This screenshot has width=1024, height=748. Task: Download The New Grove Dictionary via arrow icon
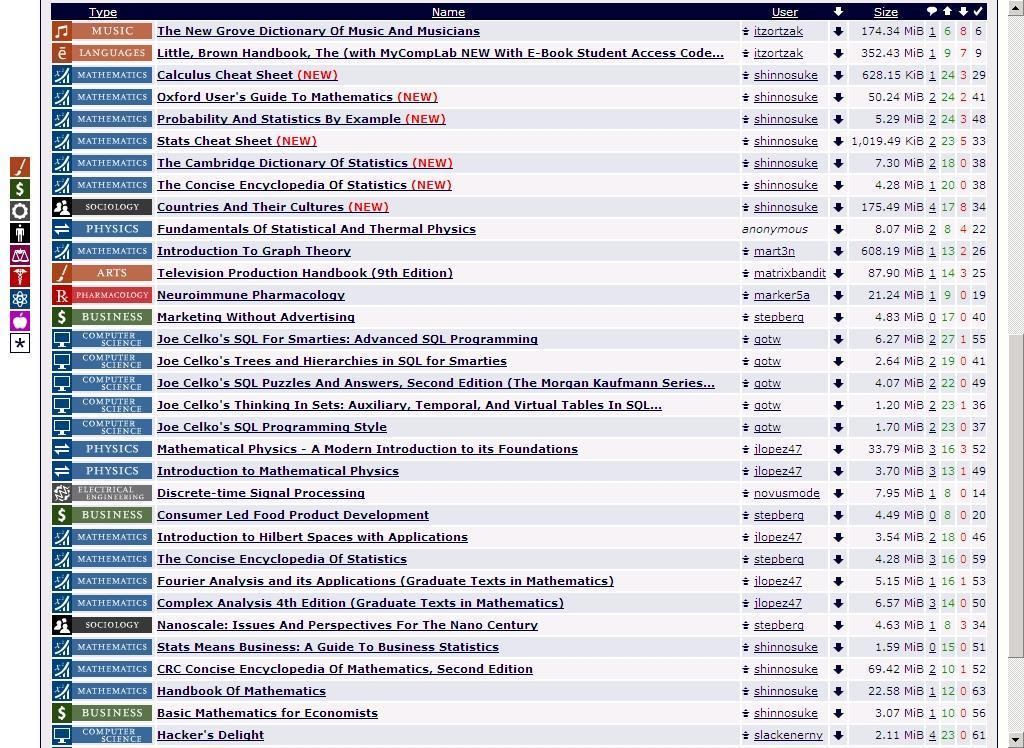839,31
